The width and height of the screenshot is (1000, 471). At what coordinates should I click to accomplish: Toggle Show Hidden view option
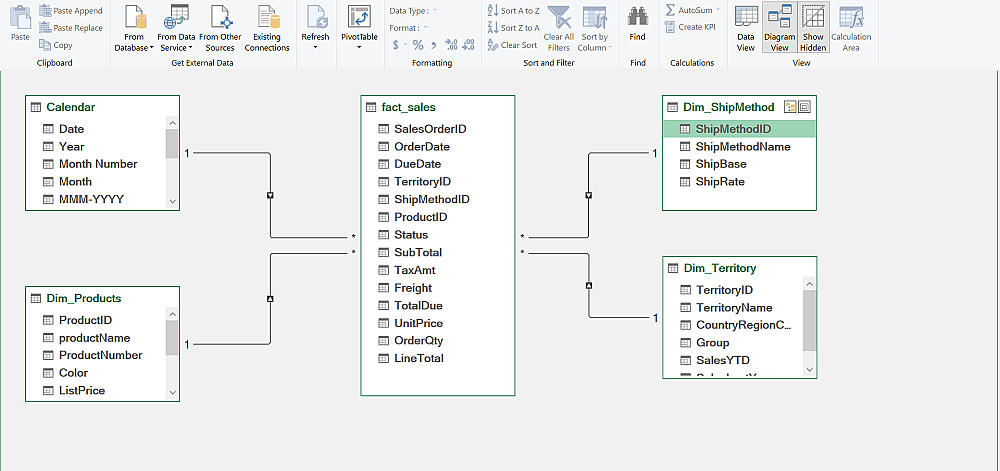click(813, 28)
